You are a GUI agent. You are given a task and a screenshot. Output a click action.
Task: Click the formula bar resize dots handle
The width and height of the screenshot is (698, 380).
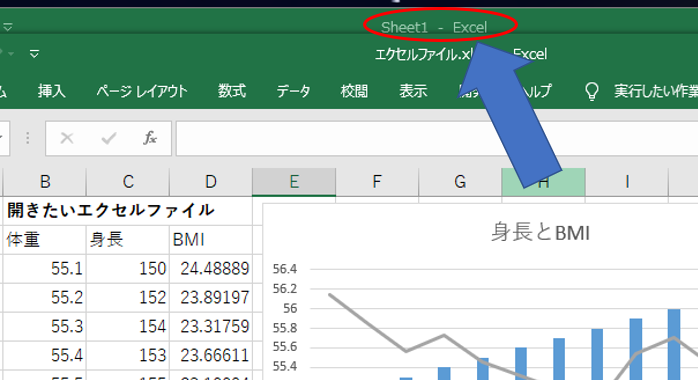tap(28, 138)
